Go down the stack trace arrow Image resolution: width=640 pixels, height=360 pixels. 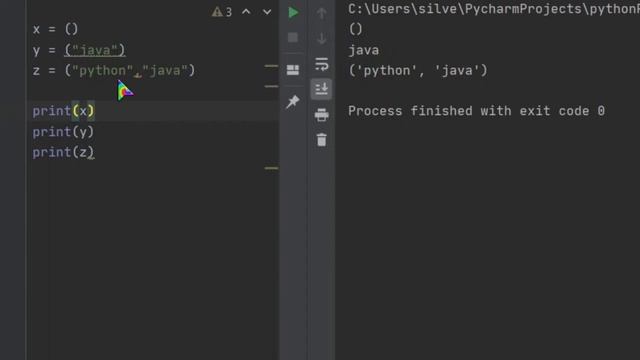click(322, 38)
